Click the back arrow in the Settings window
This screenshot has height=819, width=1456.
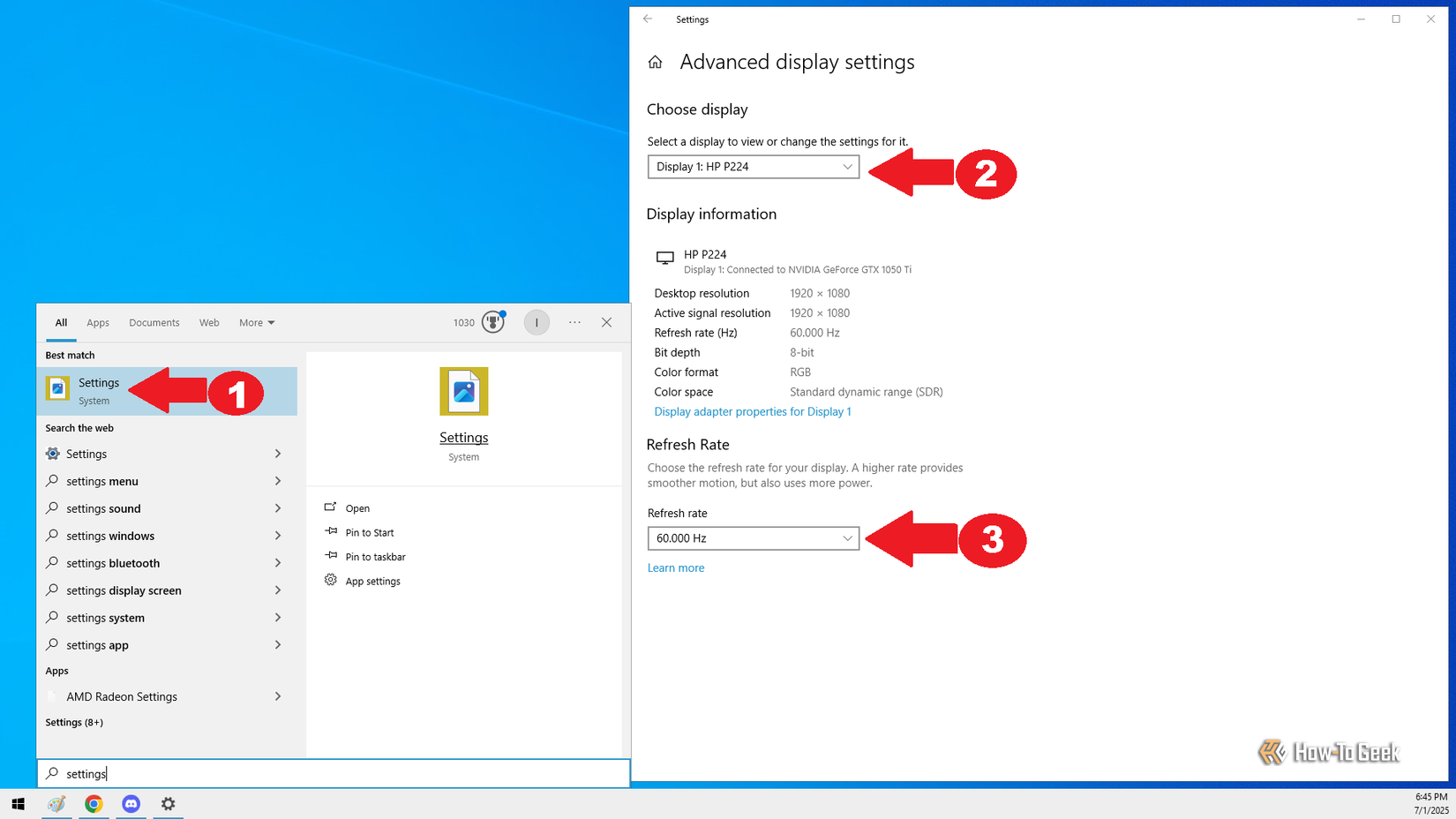pyautogui.click(x=648, y=19)
